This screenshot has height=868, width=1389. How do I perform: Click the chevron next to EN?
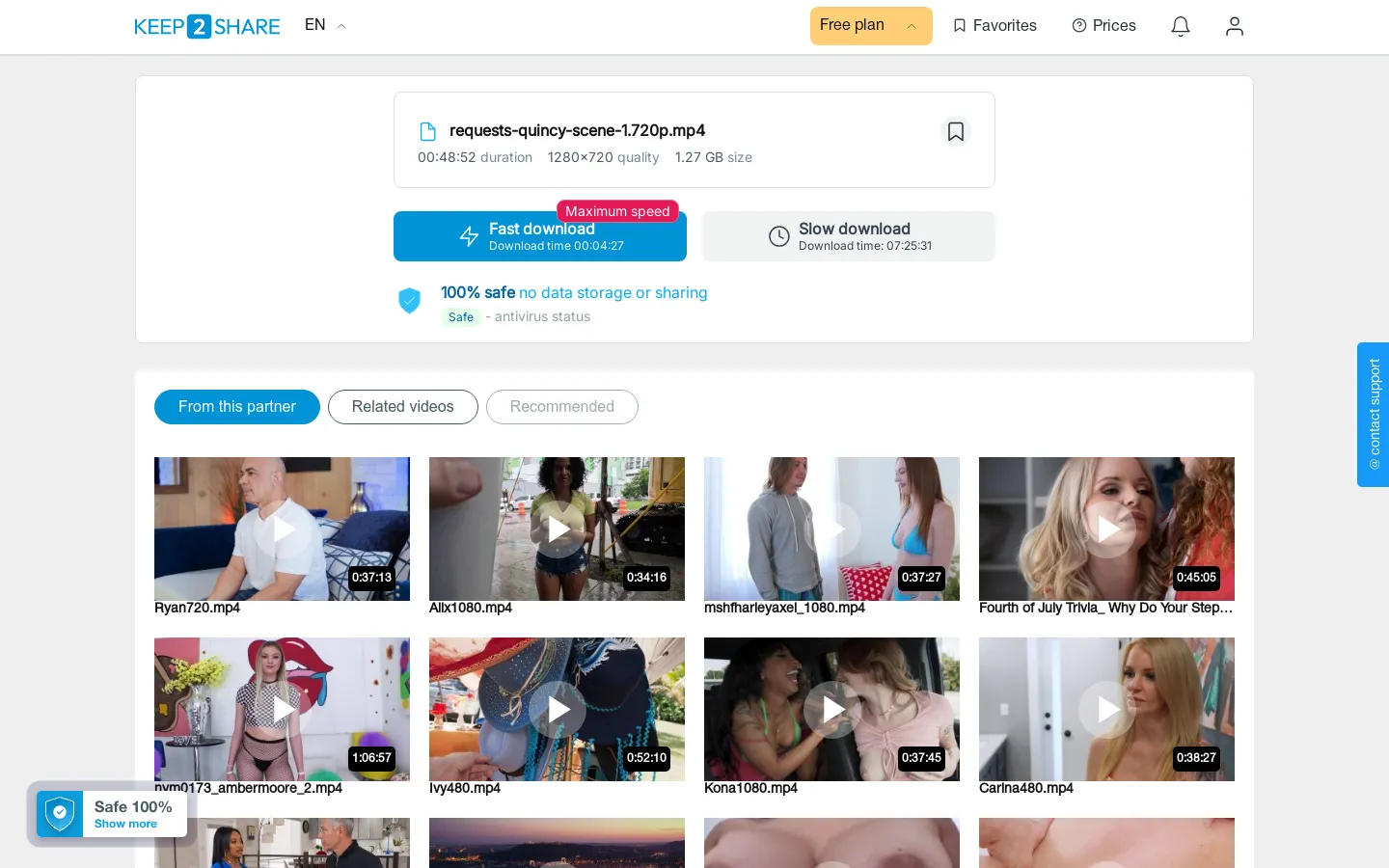click(341, 27)
